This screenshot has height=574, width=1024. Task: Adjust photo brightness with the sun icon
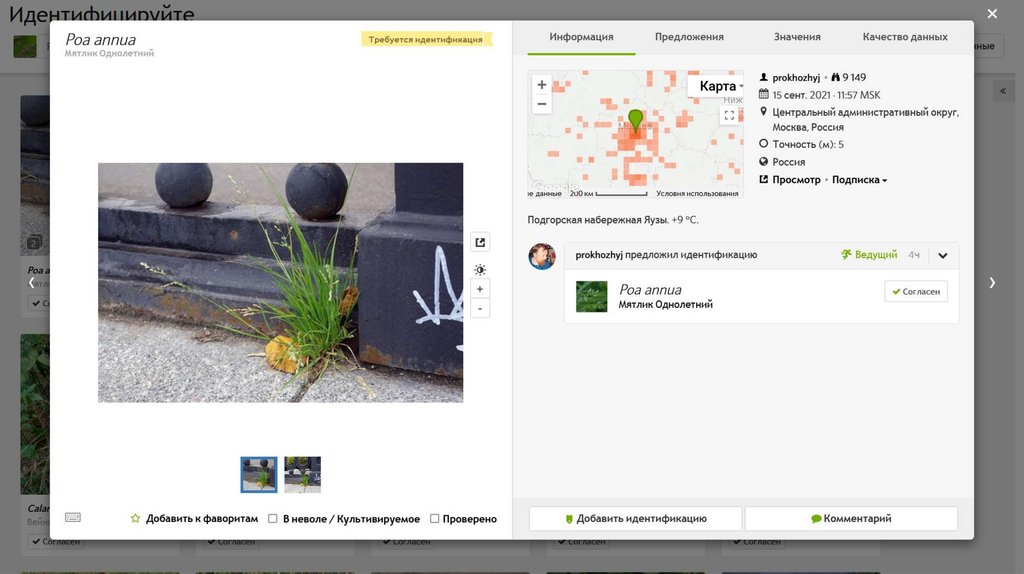tap(480, 270)
